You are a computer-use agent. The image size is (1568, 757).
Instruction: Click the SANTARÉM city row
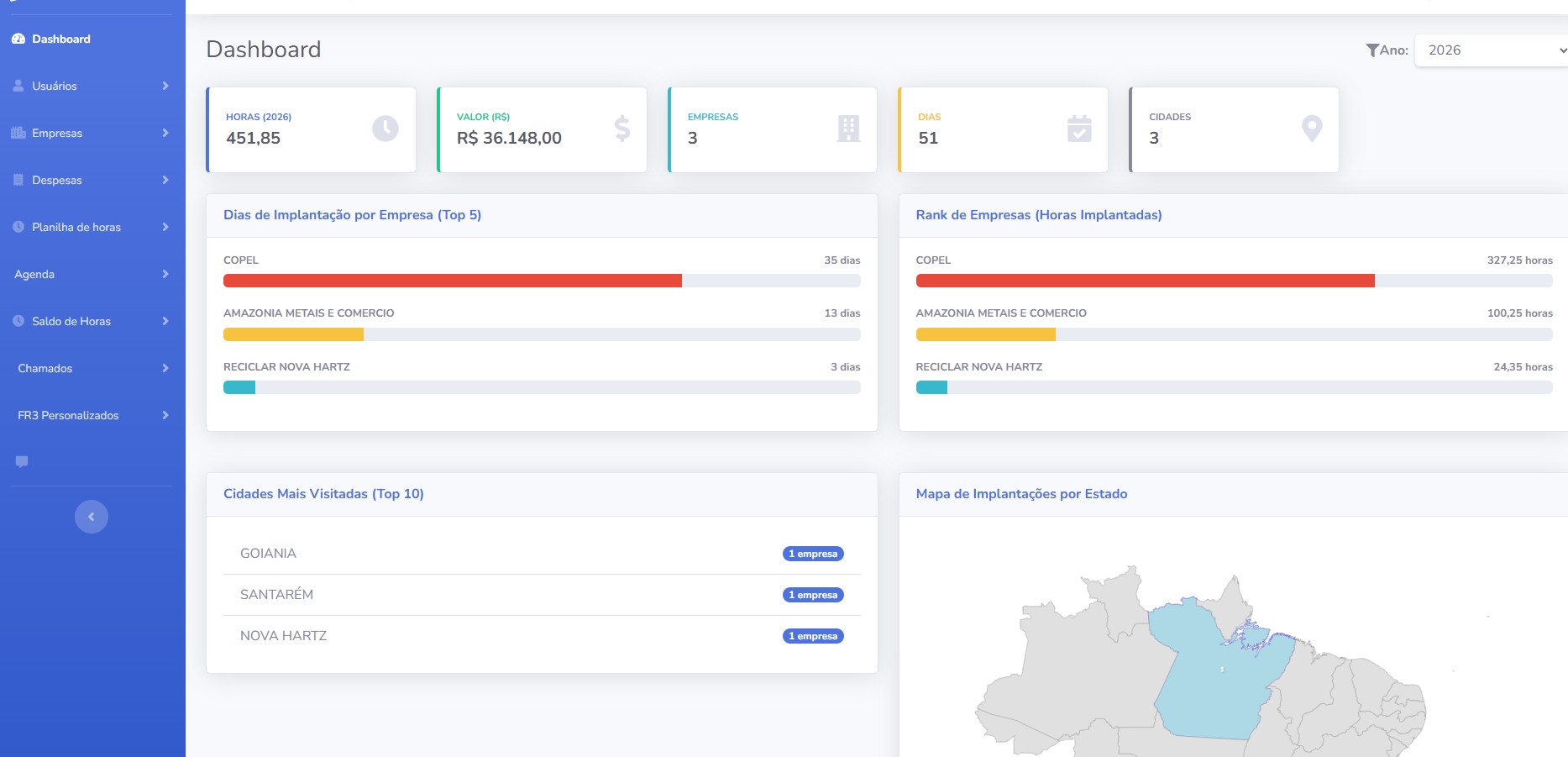(276, 595)
